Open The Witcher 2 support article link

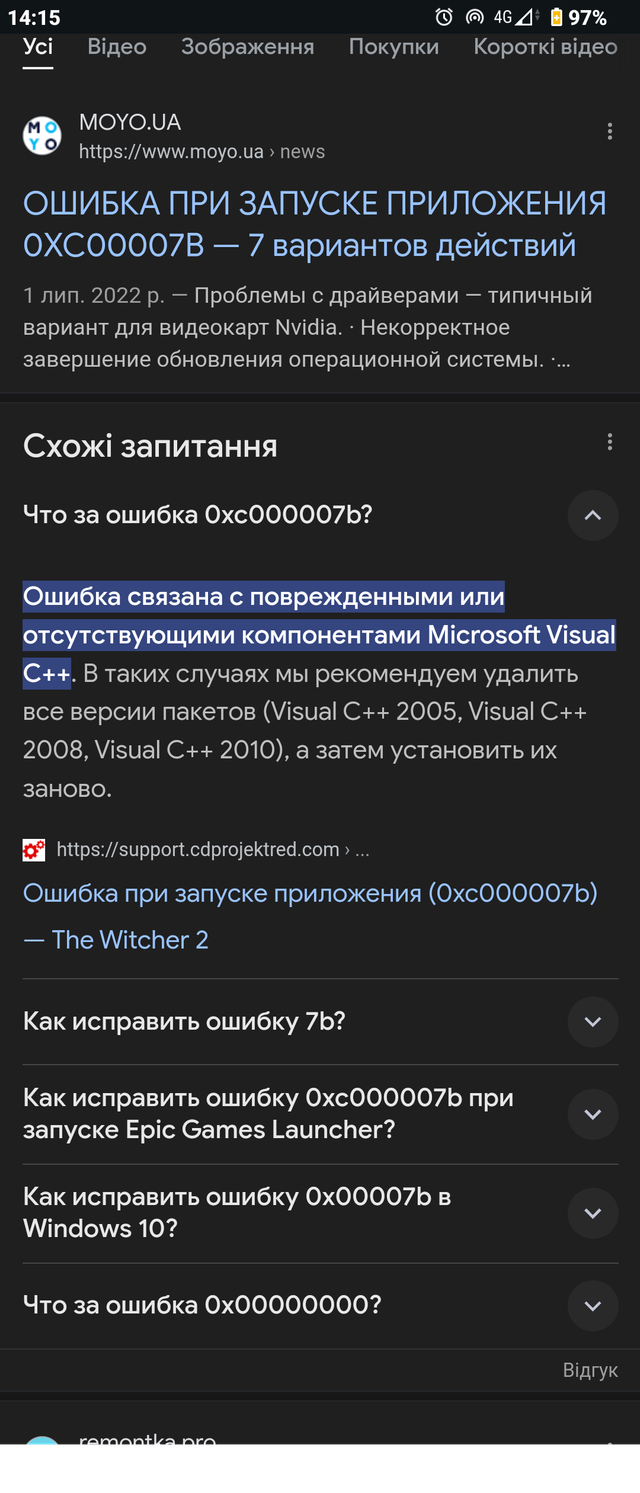311,916
